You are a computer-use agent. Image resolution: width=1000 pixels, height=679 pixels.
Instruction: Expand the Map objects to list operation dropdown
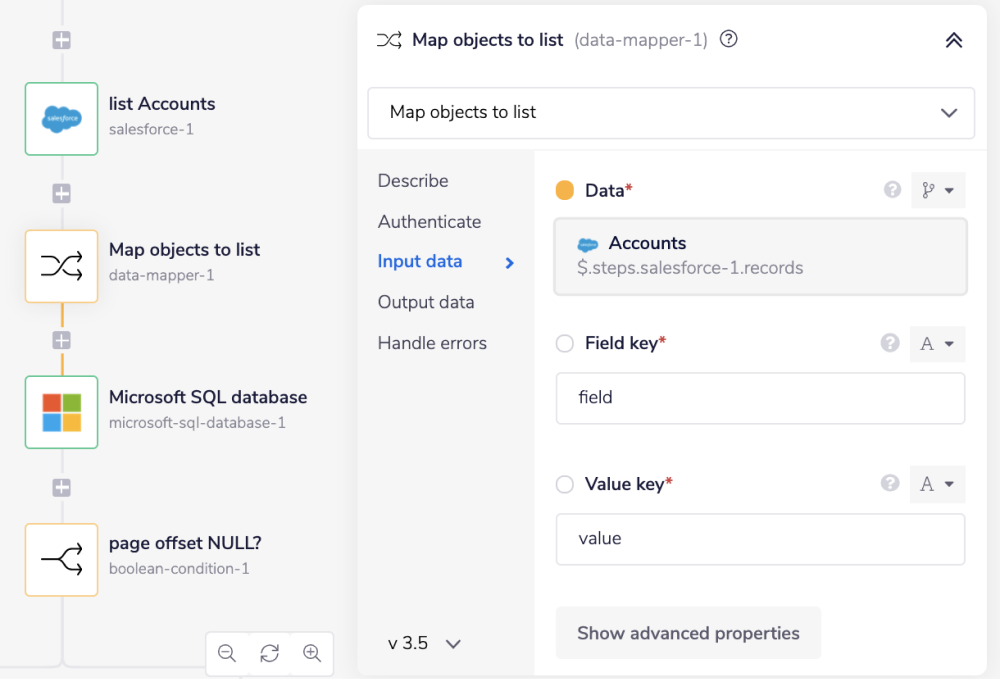pos(671,112)
